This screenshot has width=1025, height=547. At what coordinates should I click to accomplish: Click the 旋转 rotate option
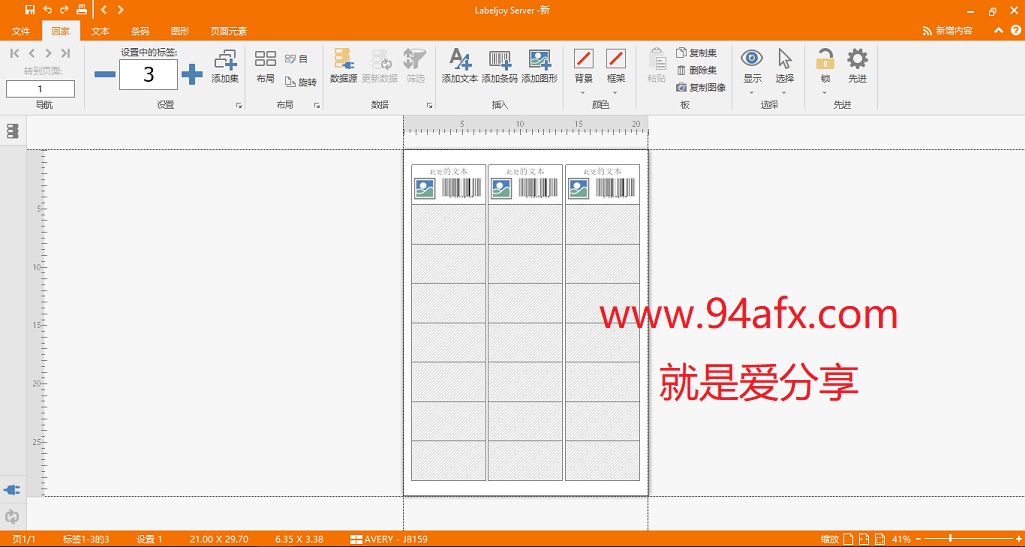(301, 82)
